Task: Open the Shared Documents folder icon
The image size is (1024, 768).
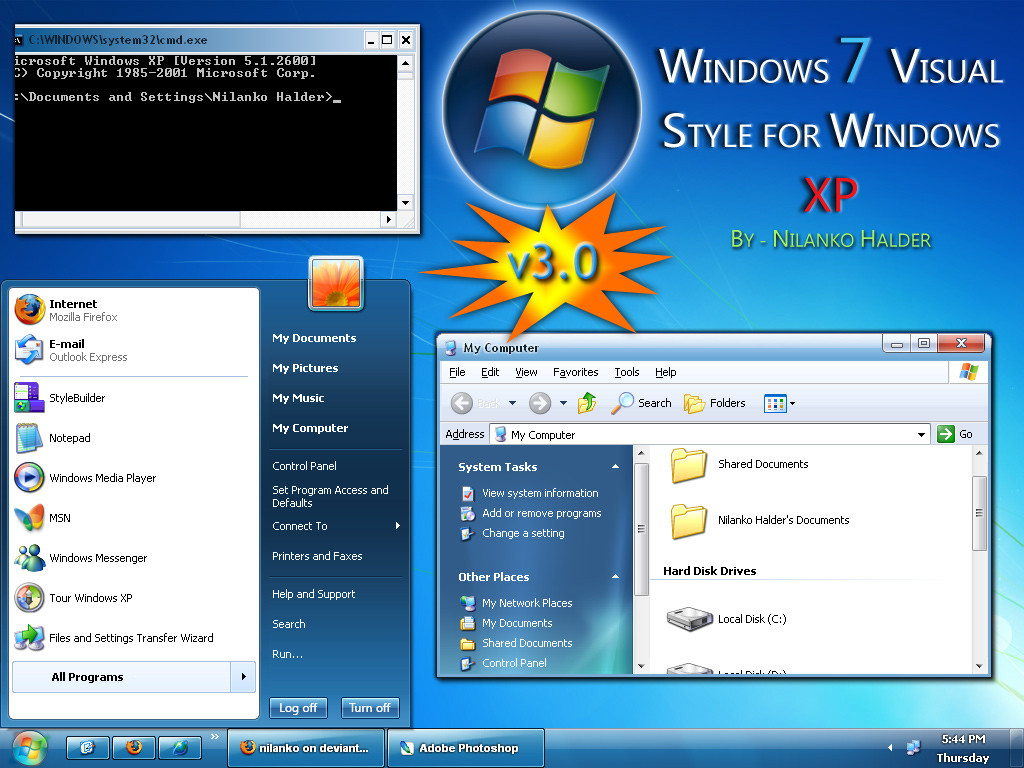Action: [688, 465]
